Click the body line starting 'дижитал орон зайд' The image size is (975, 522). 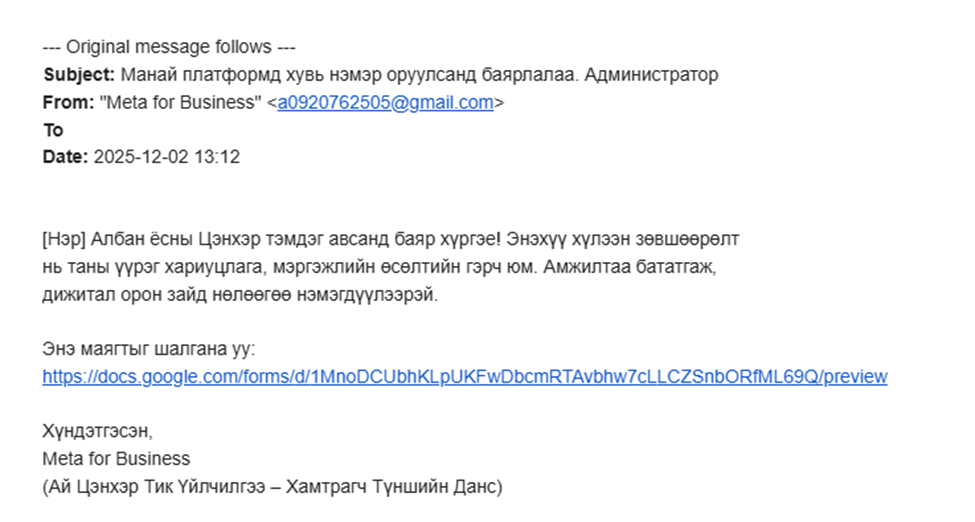[x=240, y=295]
